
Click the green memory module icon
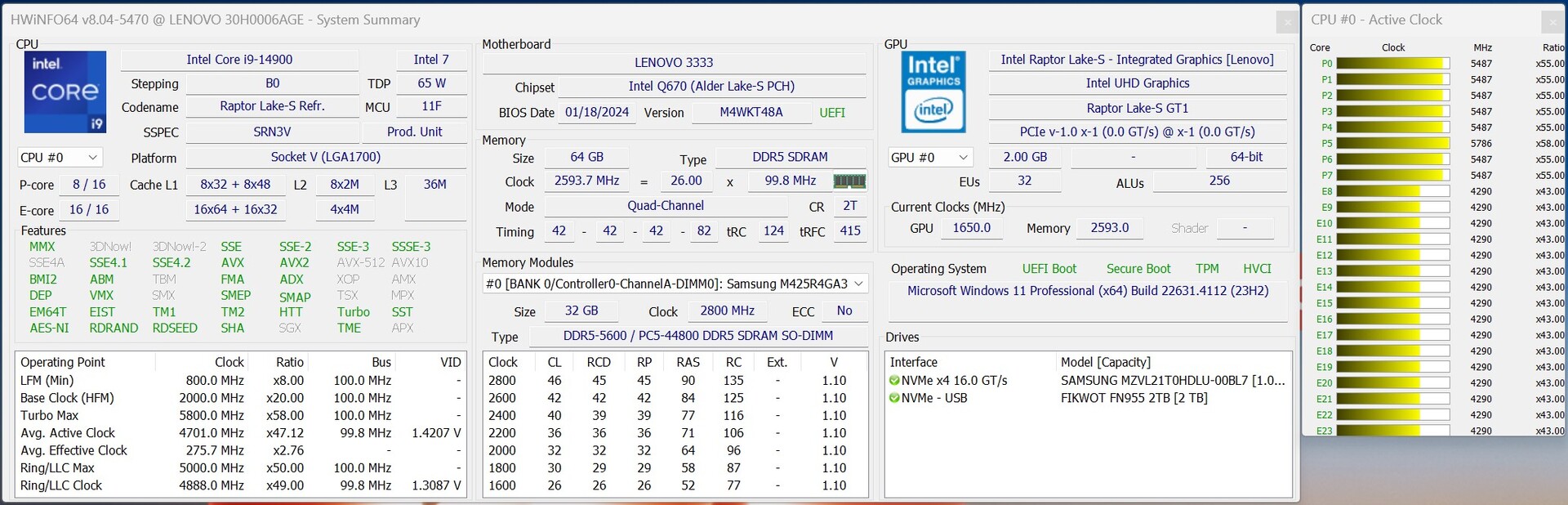click(x=849, y=181)
